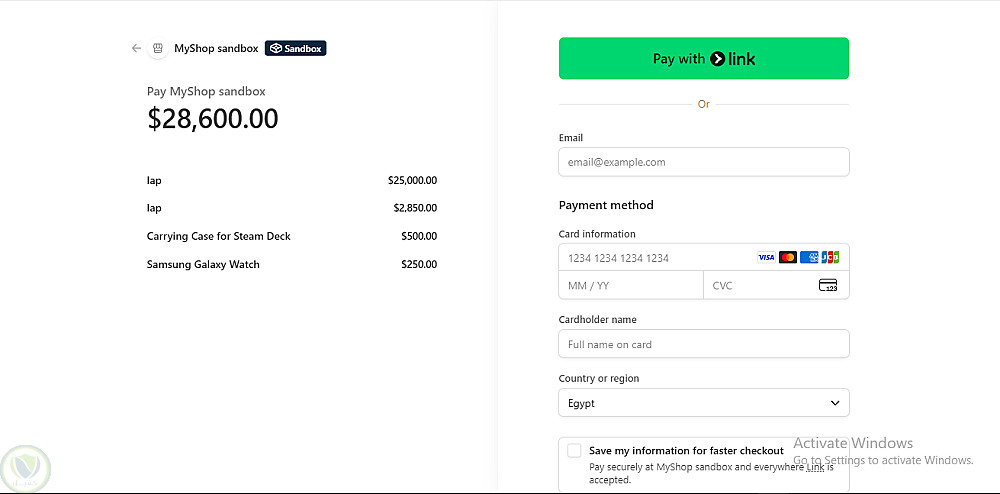Click the CVC card hint icon
Screen dimensions: 1000x494
[828, 286]
